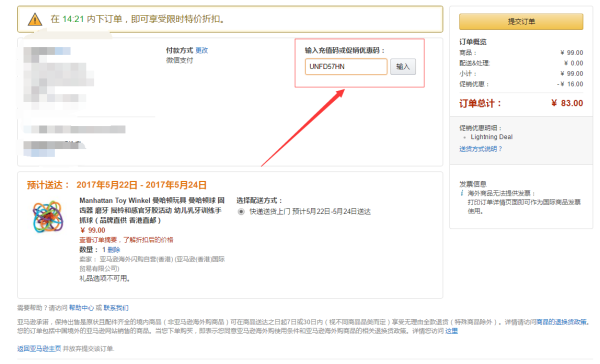The image size is (600, 364).
Task: Open the 帮助中心 help center link
Action: click(81, 308)
